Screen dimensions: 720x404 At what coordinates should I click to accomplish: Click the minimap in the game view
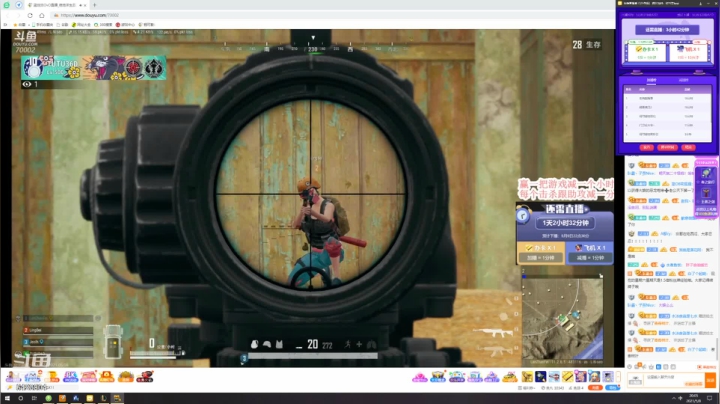click(562, 318)
